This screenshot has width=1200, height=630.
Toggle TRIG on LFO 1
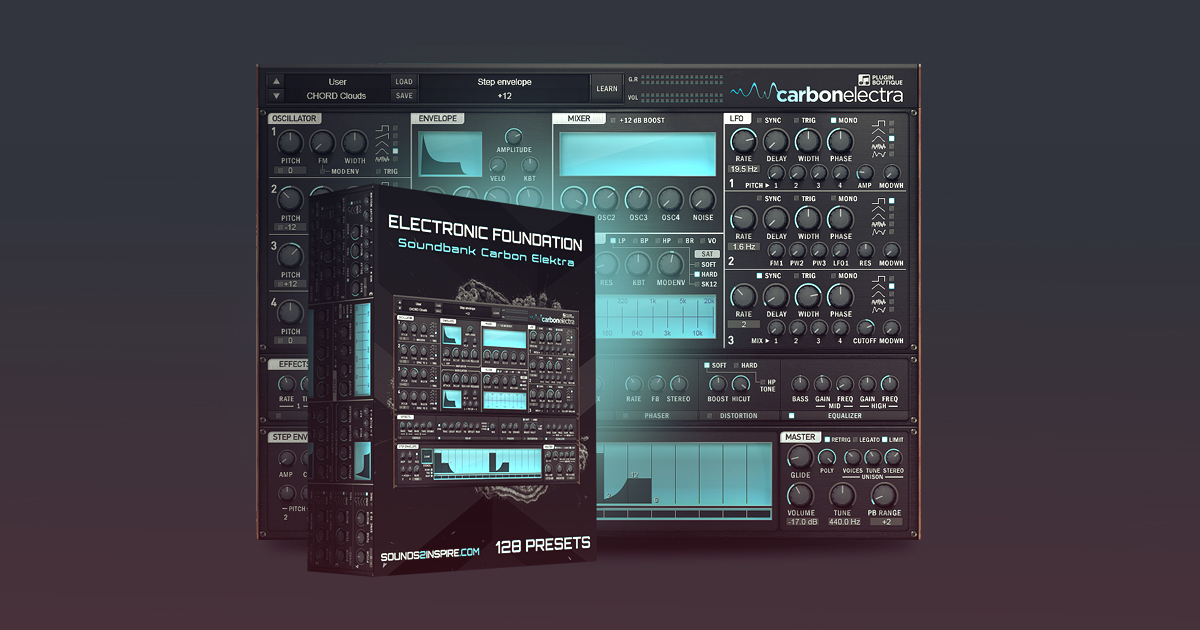[796, 120]
